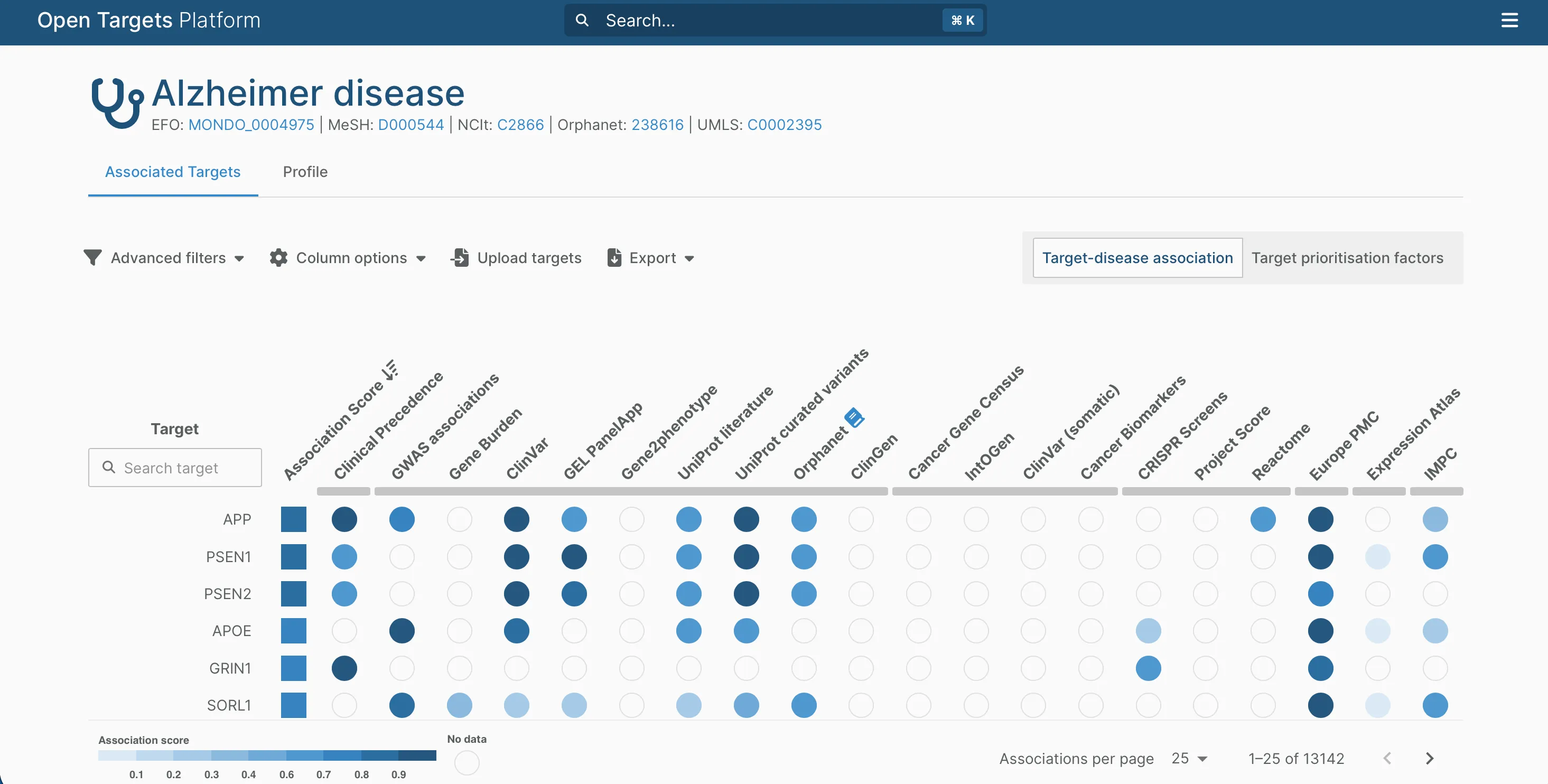Open the Orphanet 238616 link

click(657, 125)
